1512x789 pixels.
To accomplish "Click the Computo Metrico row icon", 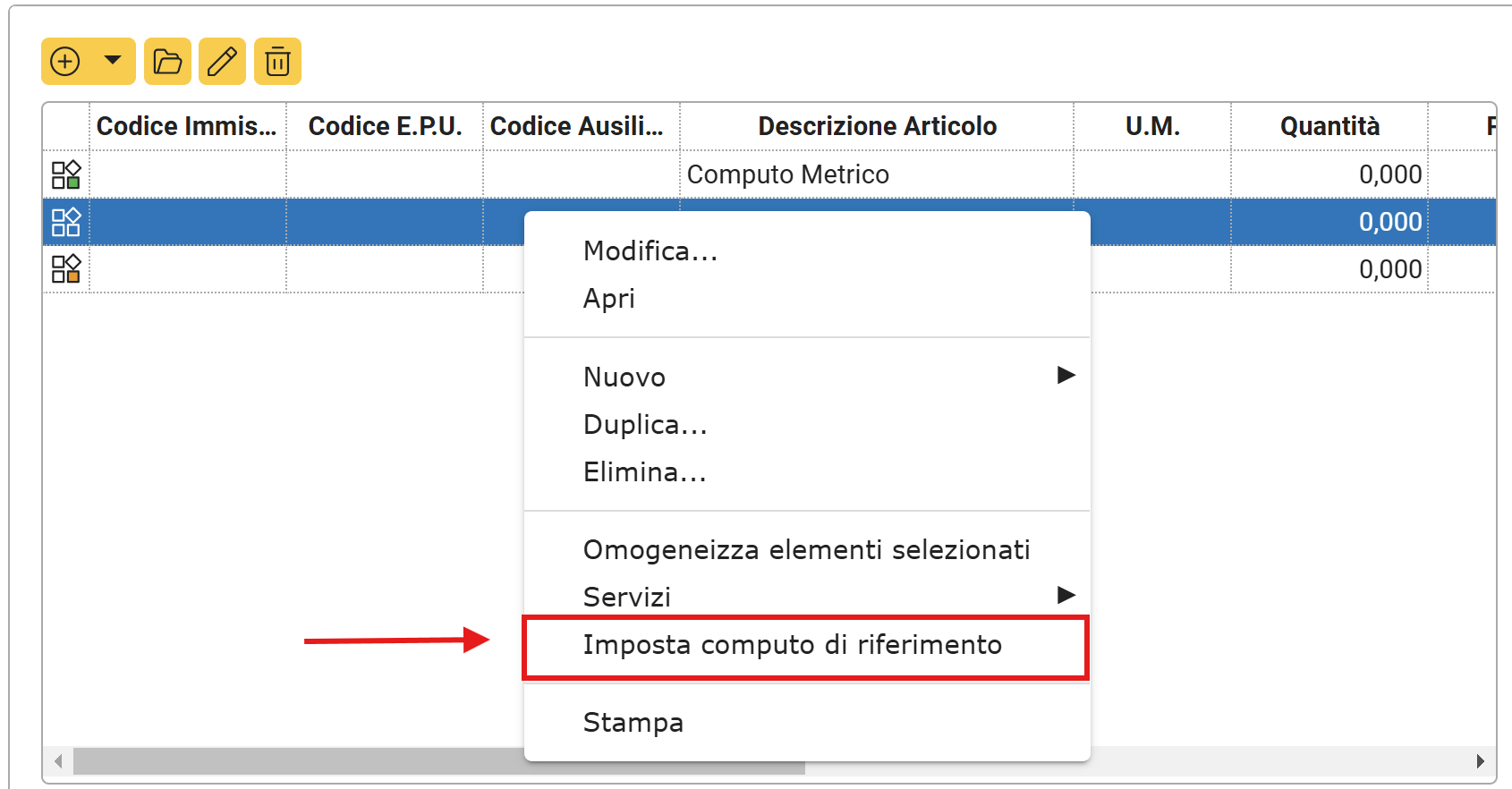I will (66, 174).
